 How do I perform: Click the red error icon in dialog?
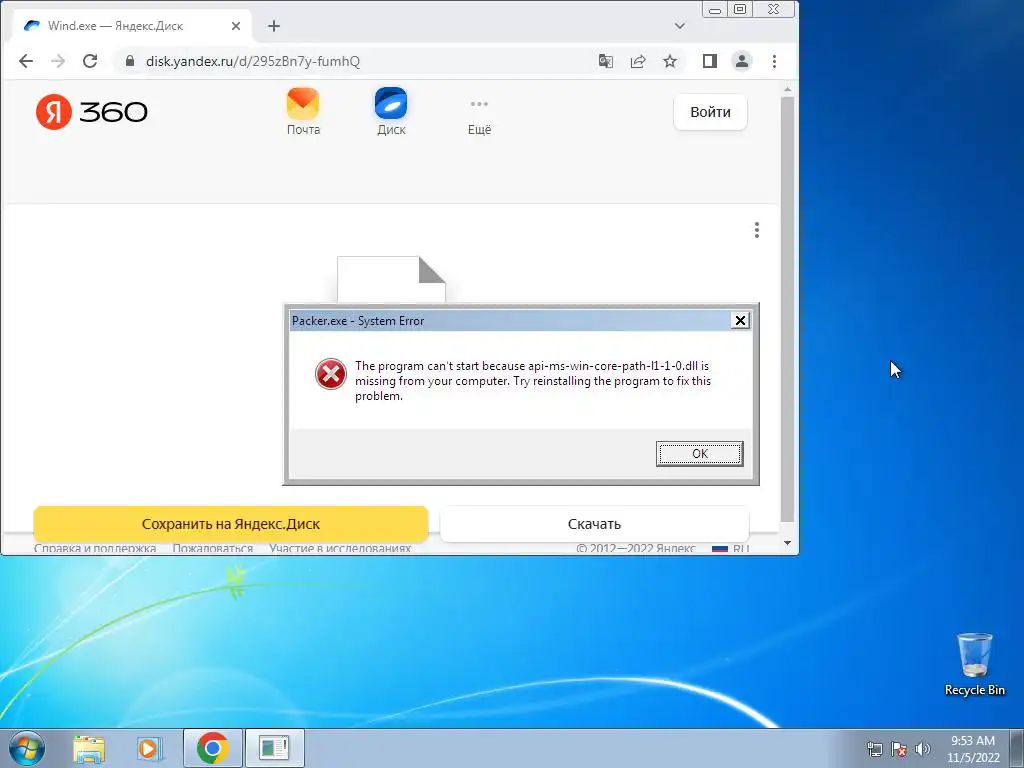(x=330, y=374)
